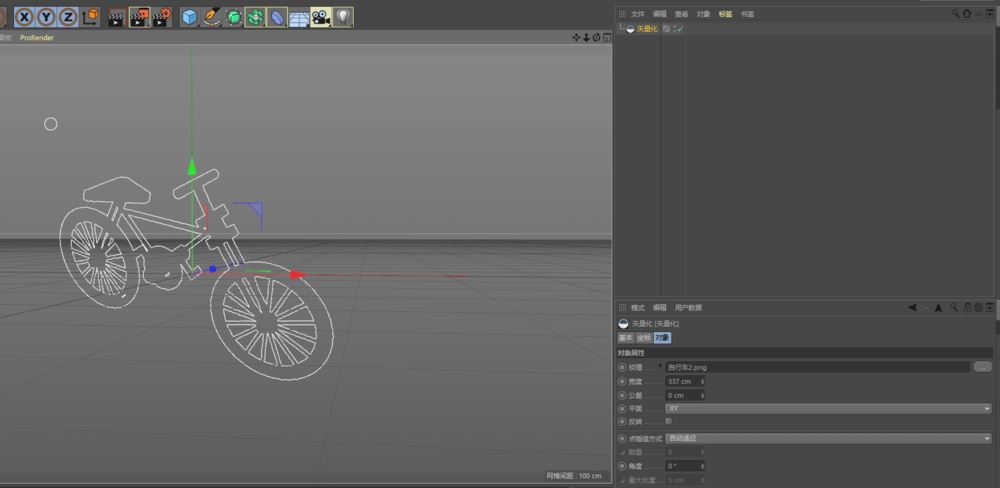Click the ProRender viewport menu

(x=37, y=37)
